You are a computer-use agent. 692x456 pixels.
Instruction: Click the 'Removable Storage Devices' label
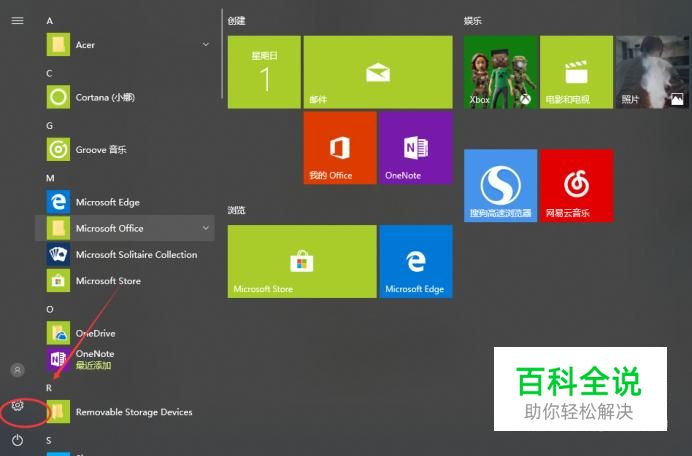point(134,412)
